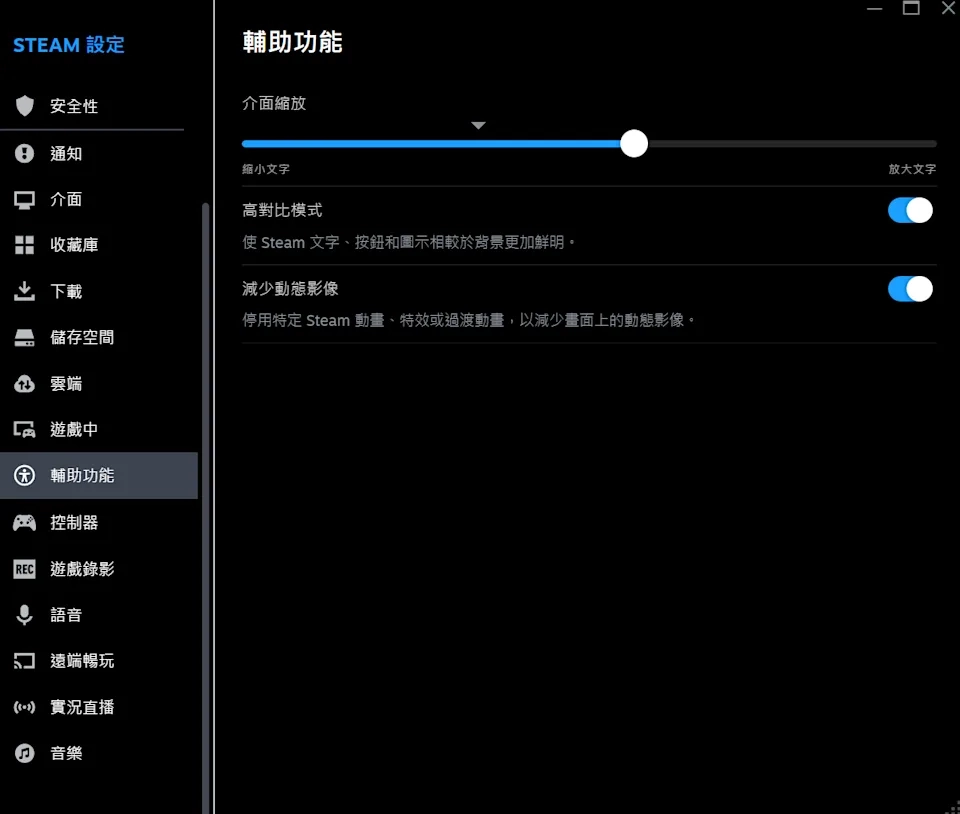Open the 遊戲中 settings page
This screenshot has height=814, width=960.
[74, 430]
